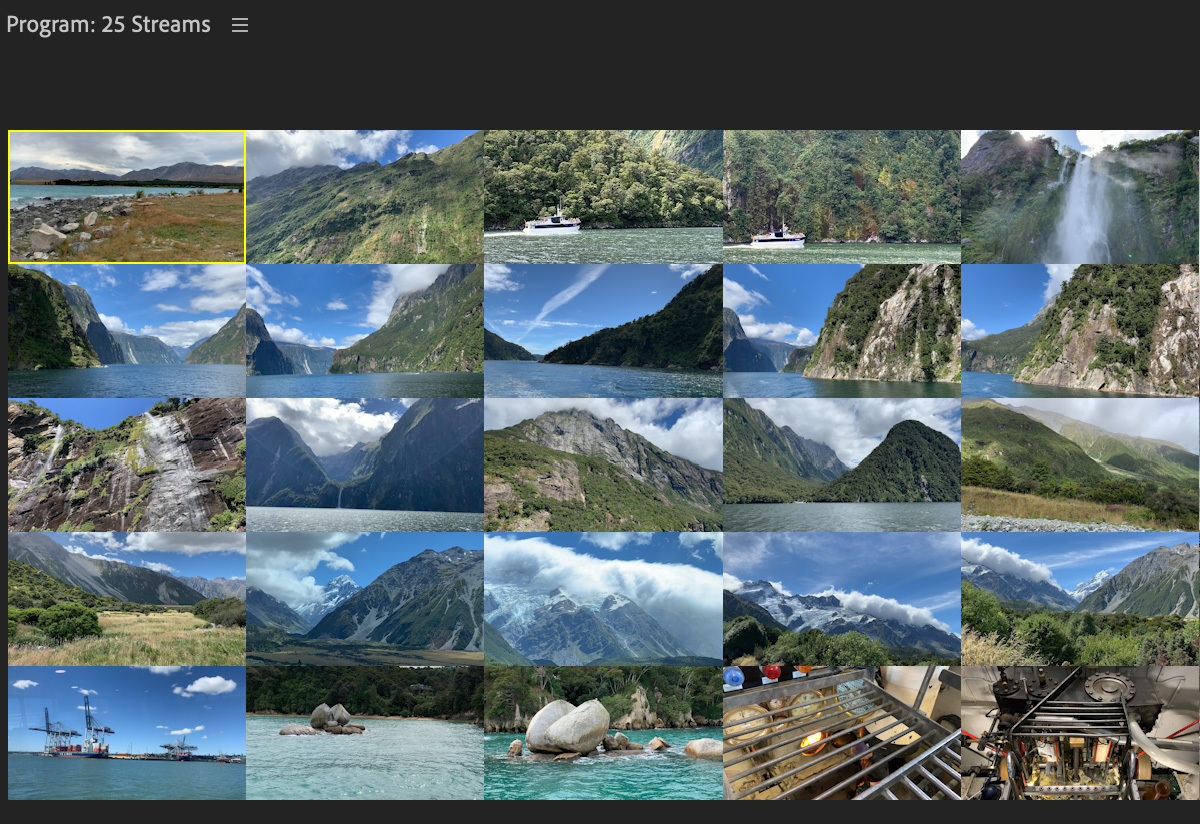The height and width of the screenshot is (824, 1200).
Task: Select the cloud-covered glacier close-up stream
Action: (x=603, y=599)
